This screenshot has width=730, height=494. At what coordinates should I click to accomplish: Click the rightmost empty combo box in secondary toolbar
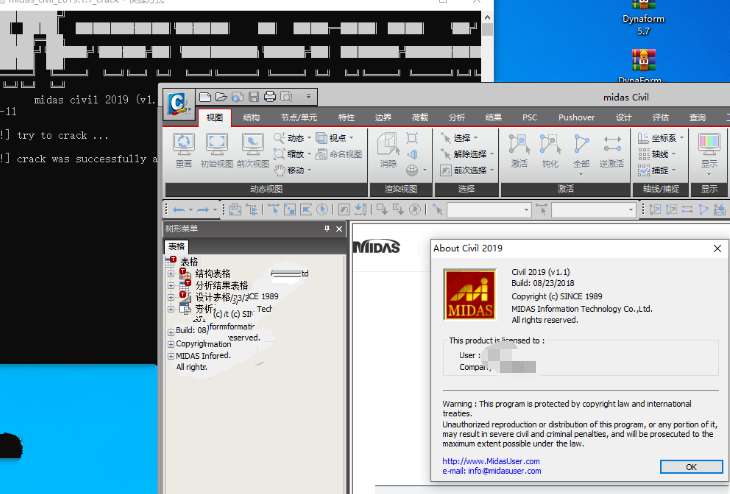594,210
